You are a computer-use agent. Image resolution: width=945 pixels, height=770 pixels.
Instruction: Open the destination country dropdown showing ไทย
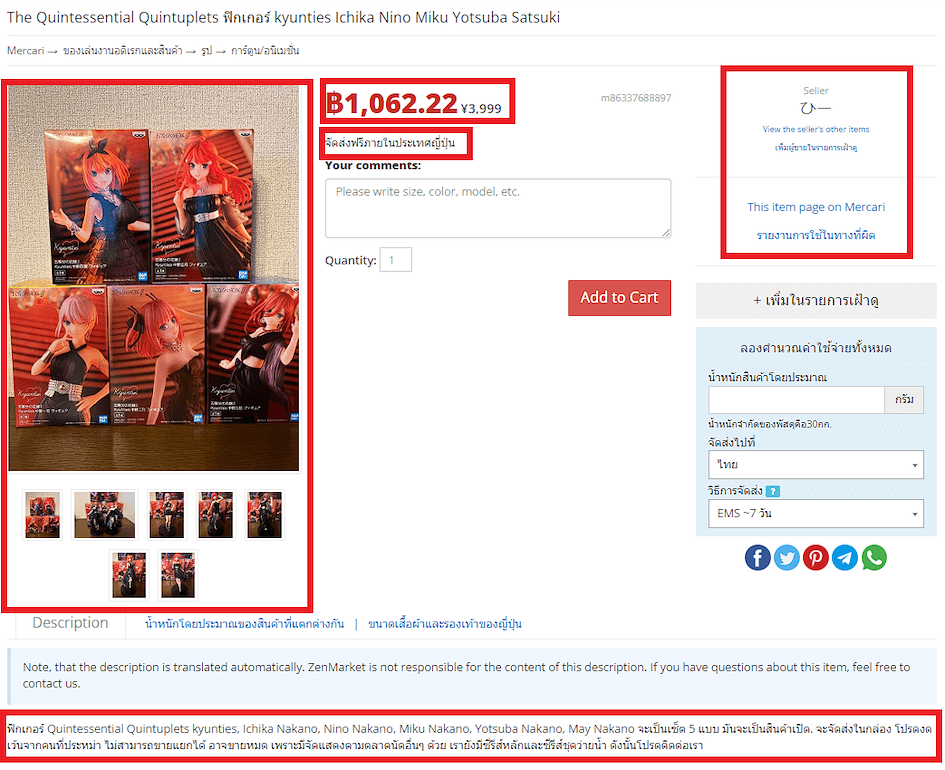click(x=815, y=465)
